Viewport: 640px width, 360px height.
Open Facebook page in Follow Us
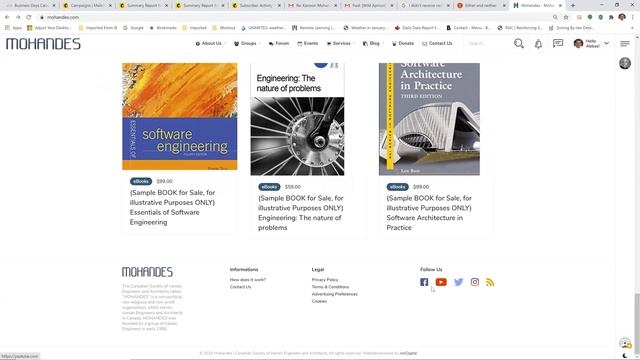point(424,282)
